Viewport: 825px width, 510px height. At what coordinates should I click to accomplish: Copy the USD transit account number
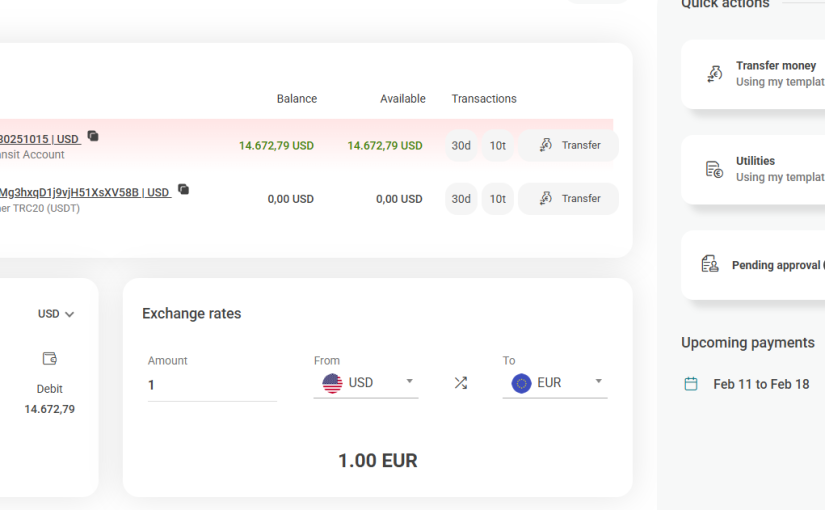93,136
